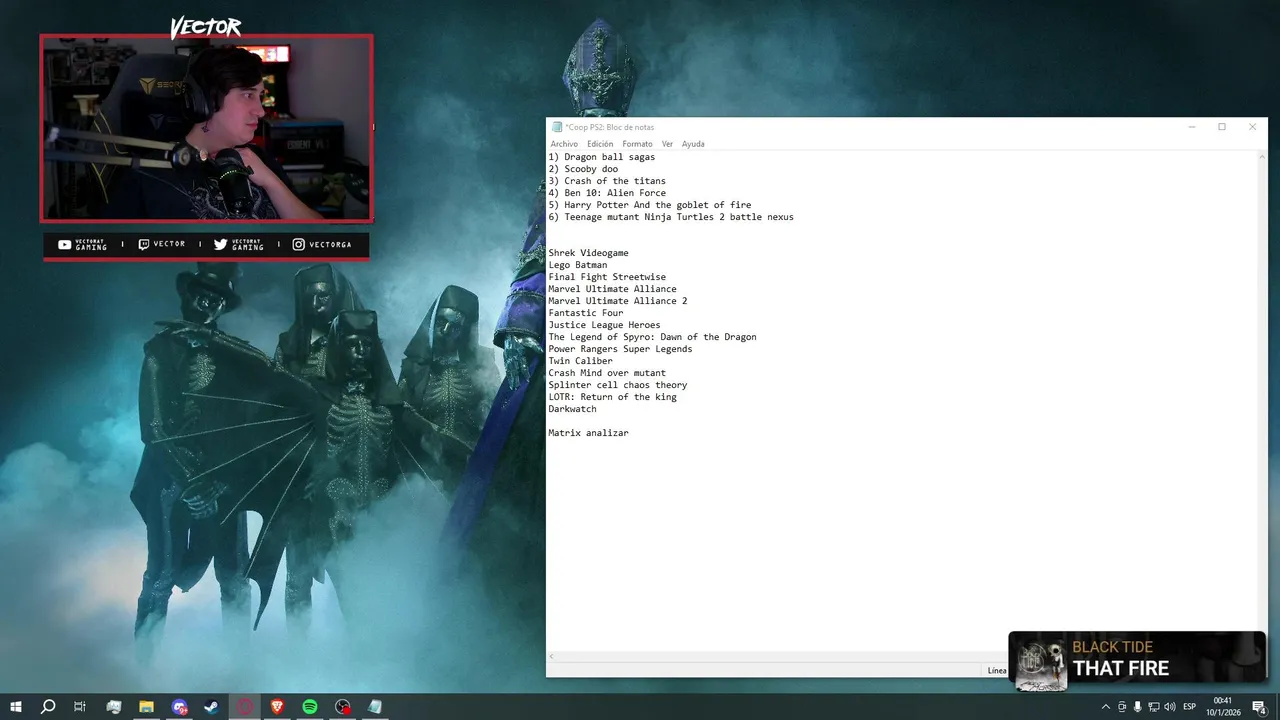Click line 'Marvel Ultimate Alliance 2'
This screenshot has width=1280, height=720.
pyautogui.click(x=618, y=301)
